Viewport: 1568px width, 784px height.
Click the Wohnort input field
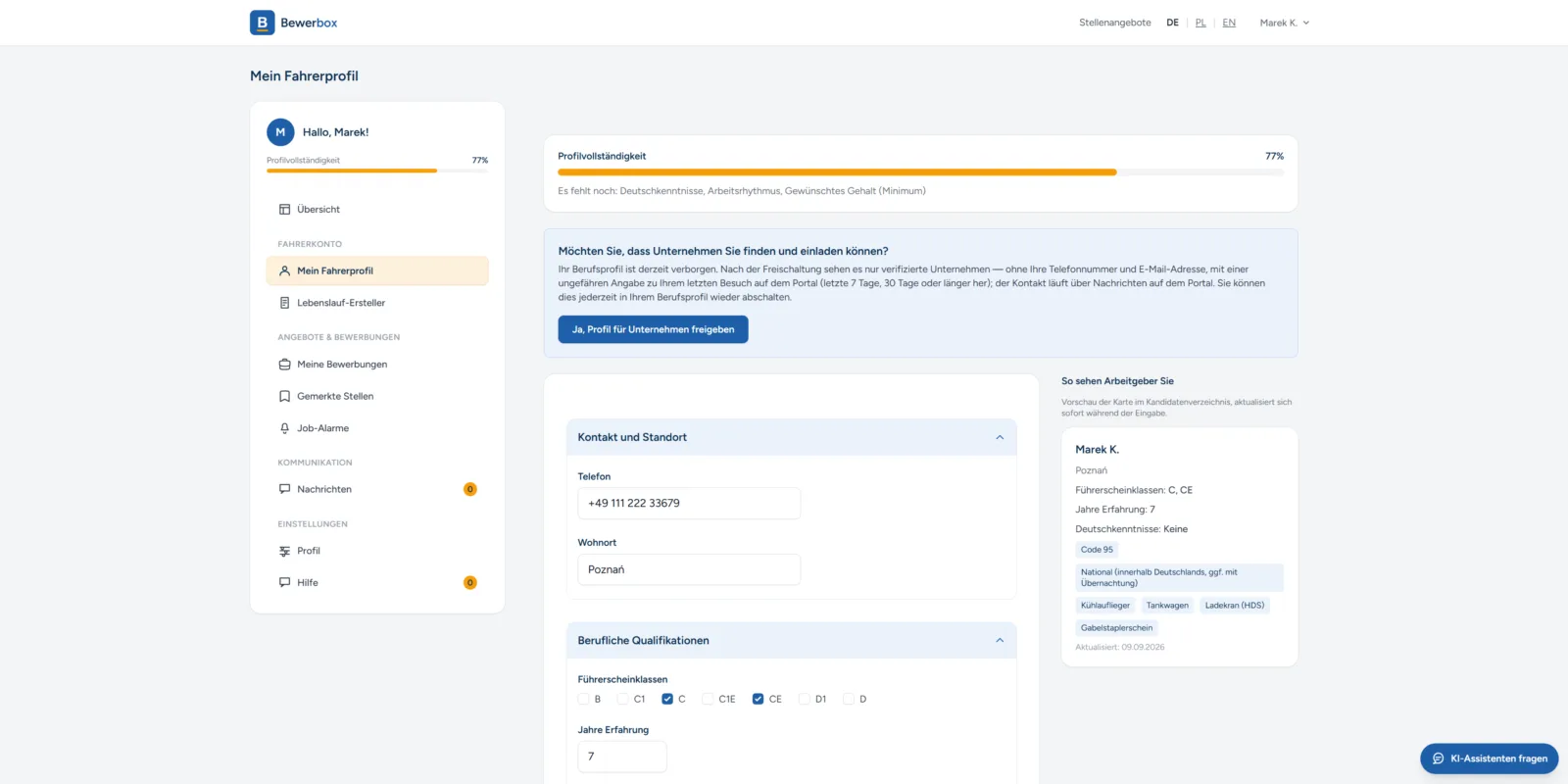click(689, 569)
